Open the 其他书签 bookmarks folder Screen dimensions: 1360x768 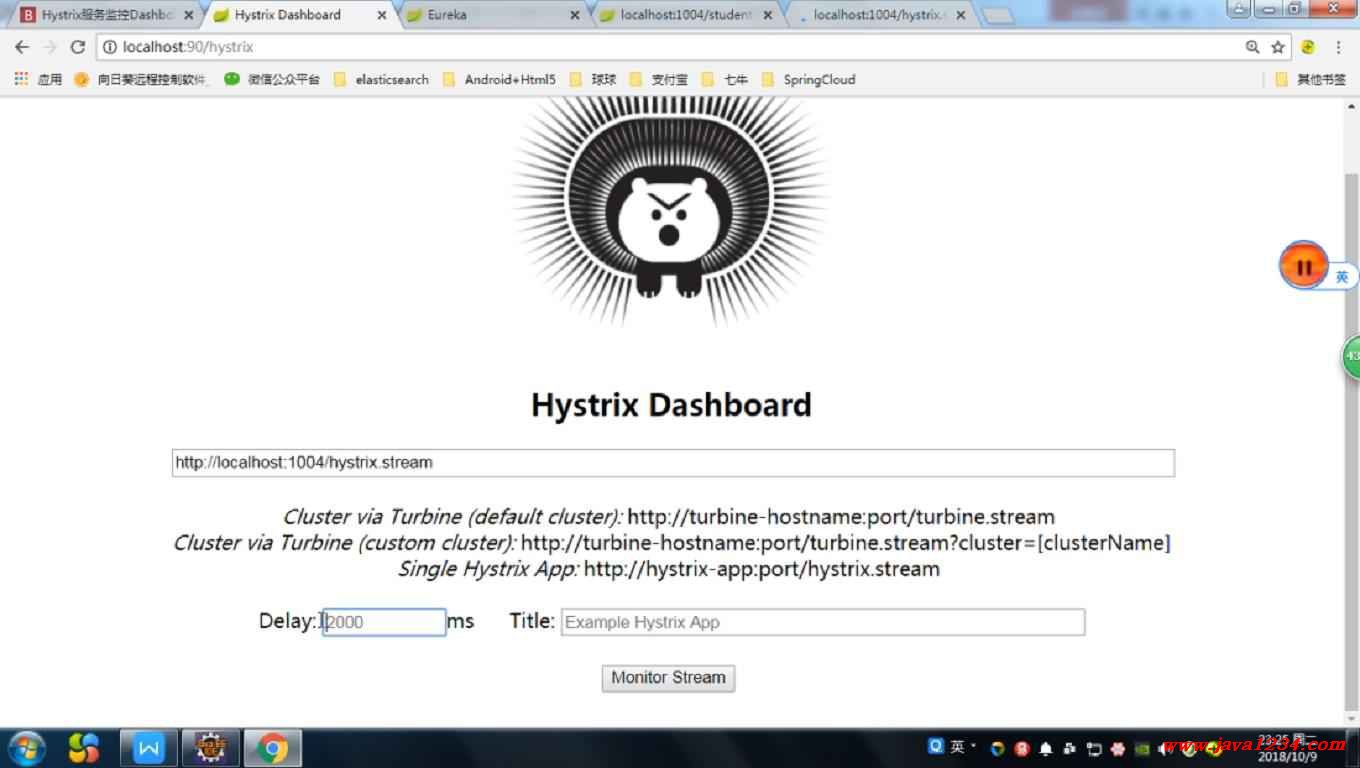1311,79
